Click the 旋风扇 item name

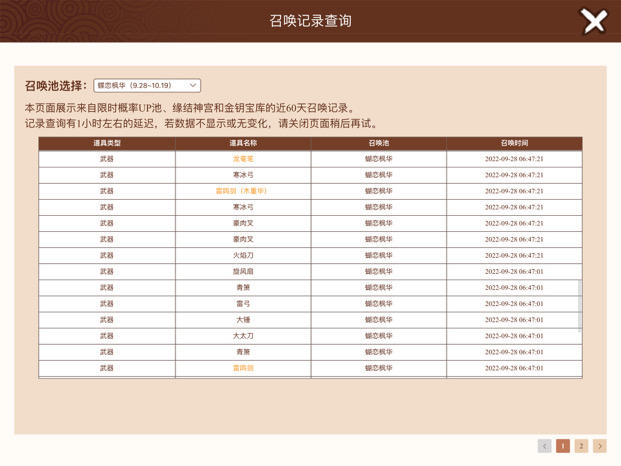[x=243, y=271]
